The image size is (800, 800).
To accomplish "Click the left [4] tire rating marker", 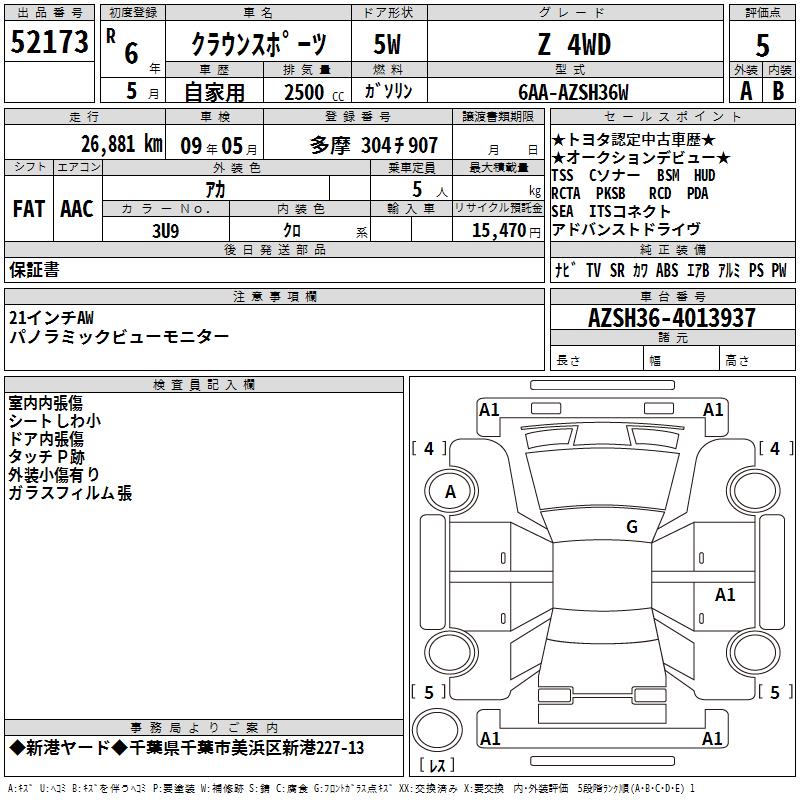I will (429, 449).
